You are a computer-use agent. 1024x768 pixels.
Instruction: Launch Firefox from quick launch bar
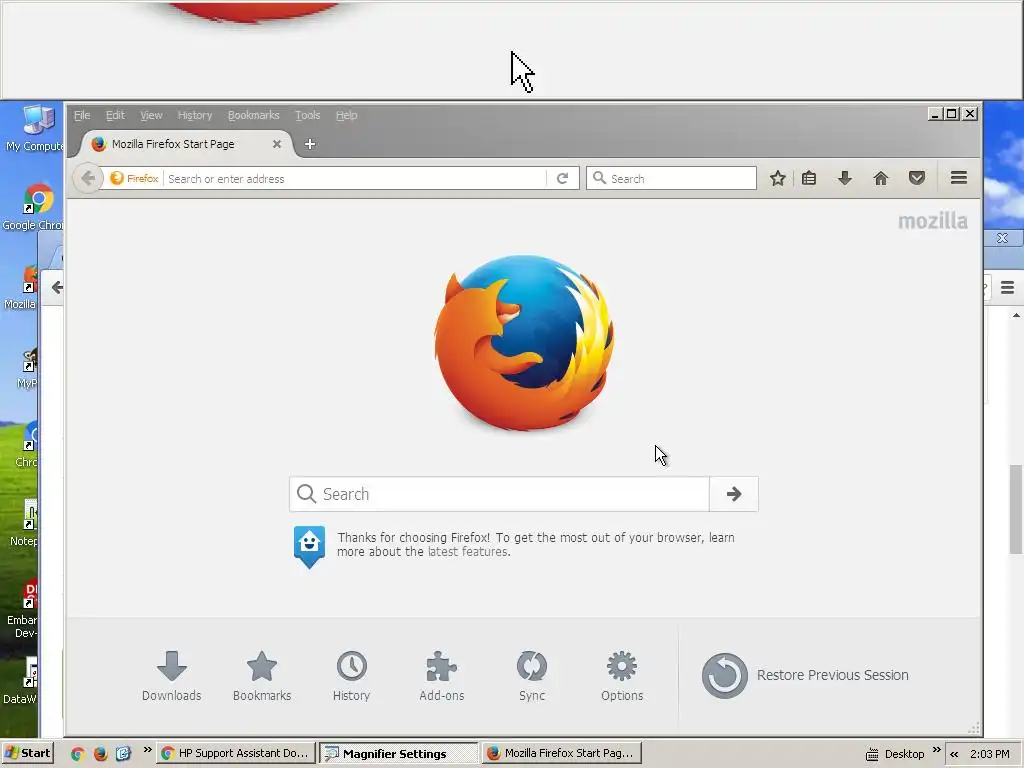100,754
